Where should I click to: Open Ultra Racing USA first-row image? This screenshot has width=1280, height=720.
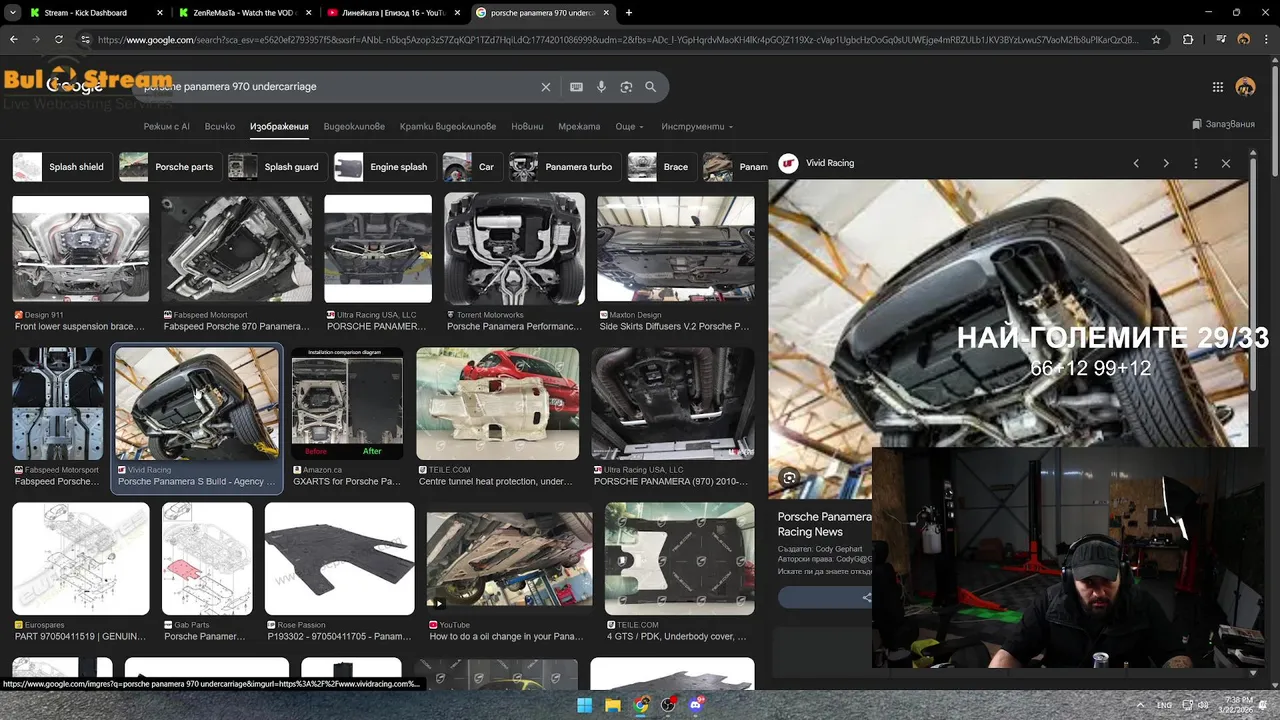click(x=378, y=249)
